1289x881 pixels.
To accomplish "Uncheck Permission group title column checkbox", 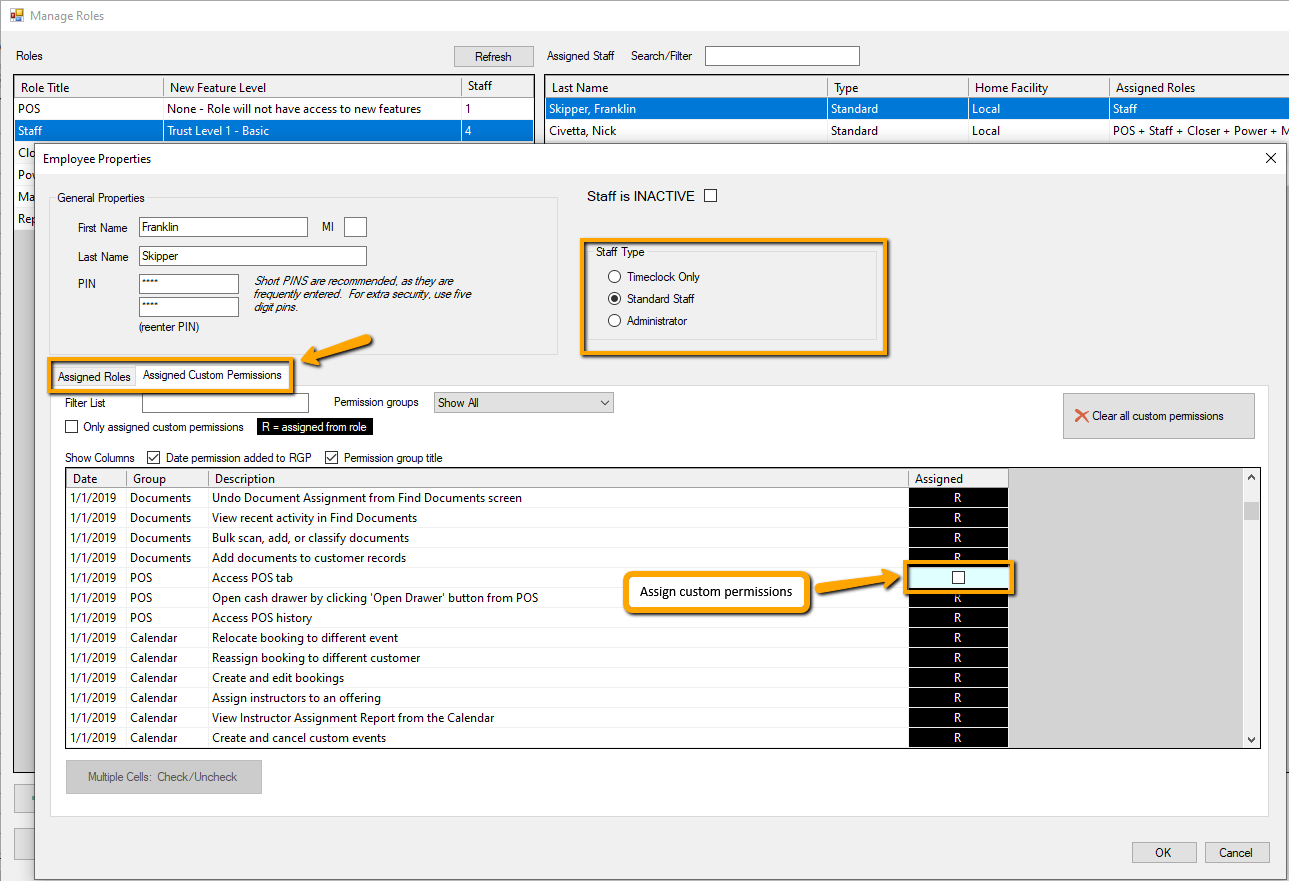I will click(332, 458).
